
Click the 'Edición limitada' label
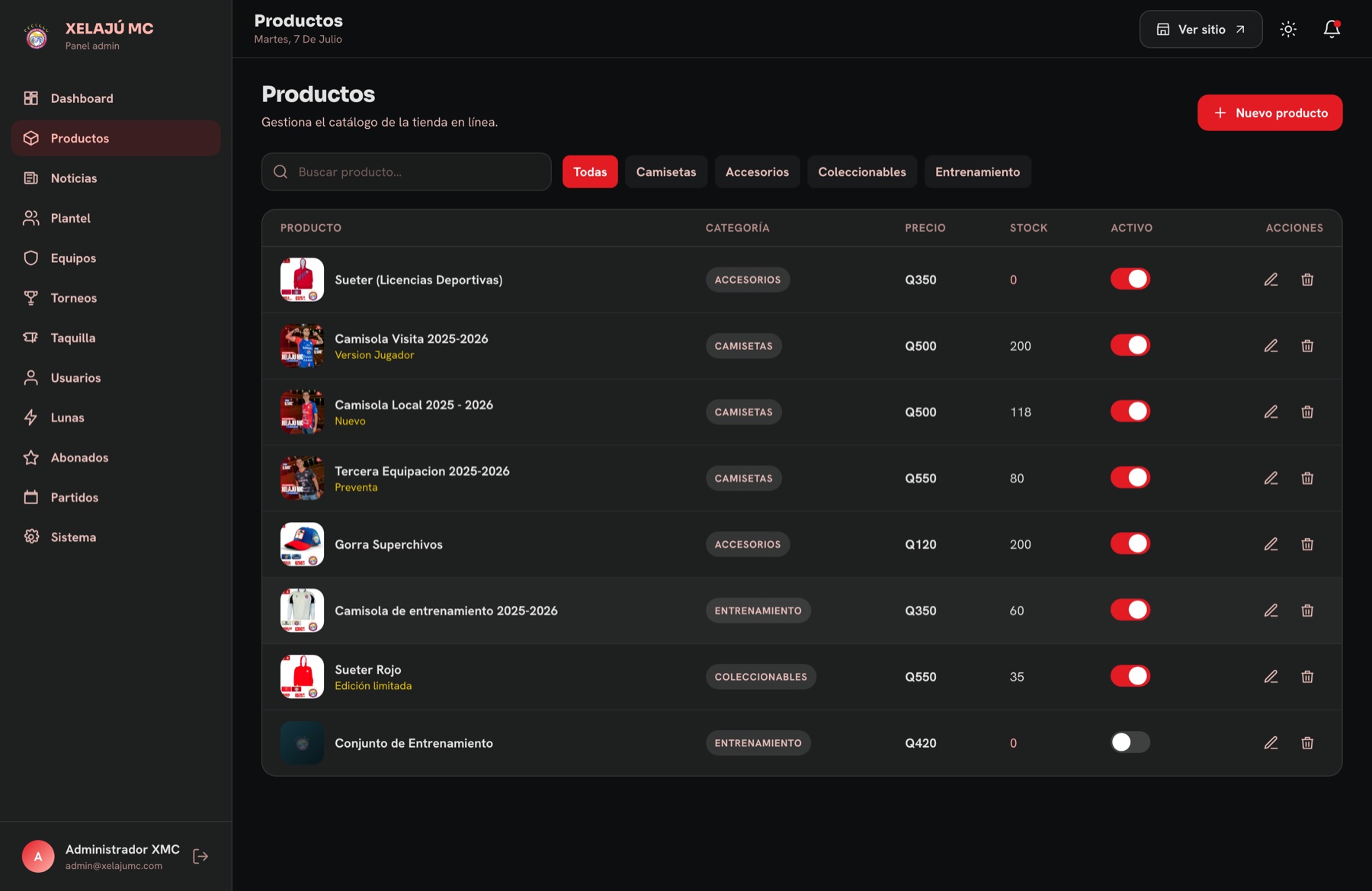(x=373, y=686)
